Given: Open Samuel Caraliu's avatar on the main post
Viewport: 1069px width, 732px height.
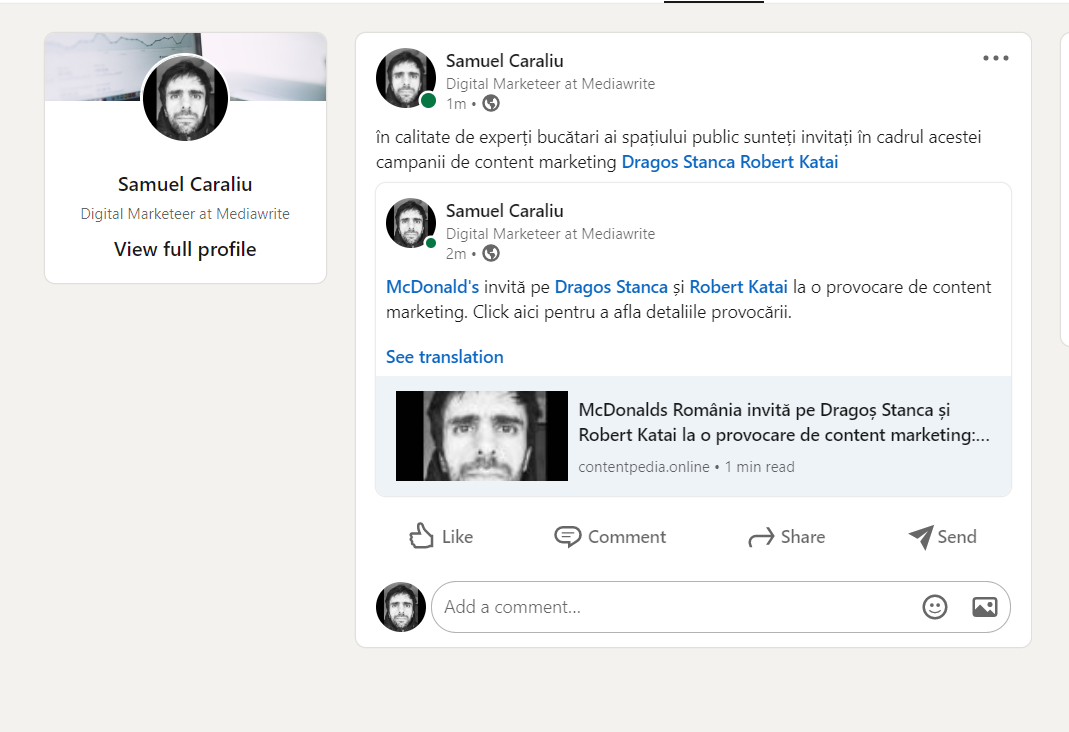Looking at the screenshot, I should (x=406, y=78).
